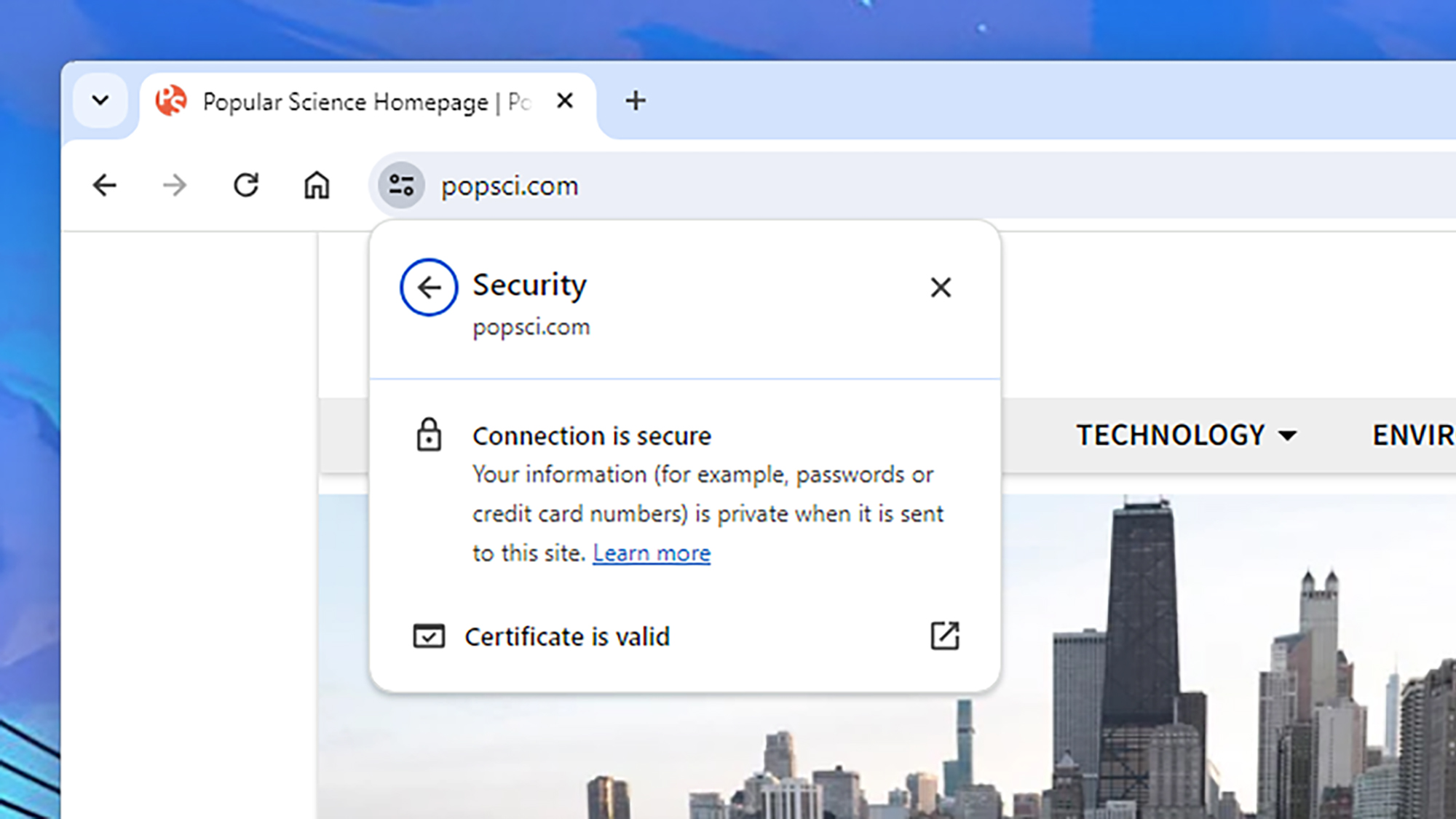Image resolution: width=1456 pixels, height=819 pixels.
Task: Click the TECHNOLOGY navigation label
Action: [1171, 435]
